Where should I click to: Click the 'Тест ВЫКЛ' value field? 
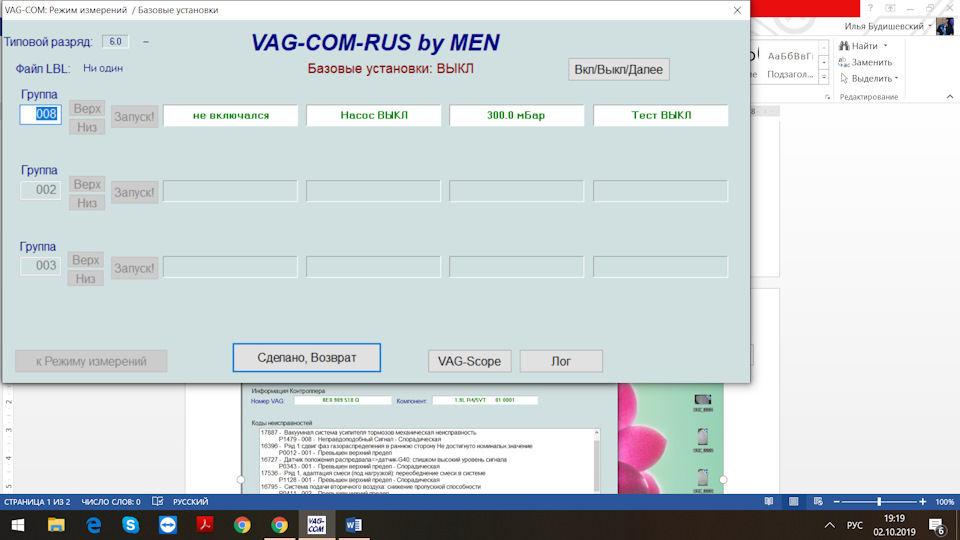point(661,115)
